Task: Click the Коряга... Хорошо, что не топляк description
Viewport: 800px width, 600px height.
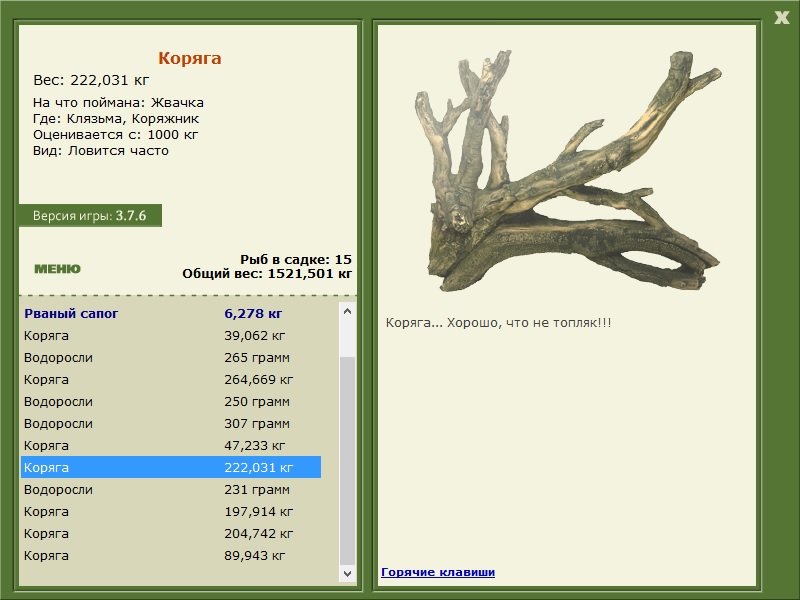Action: pos(498,322)
